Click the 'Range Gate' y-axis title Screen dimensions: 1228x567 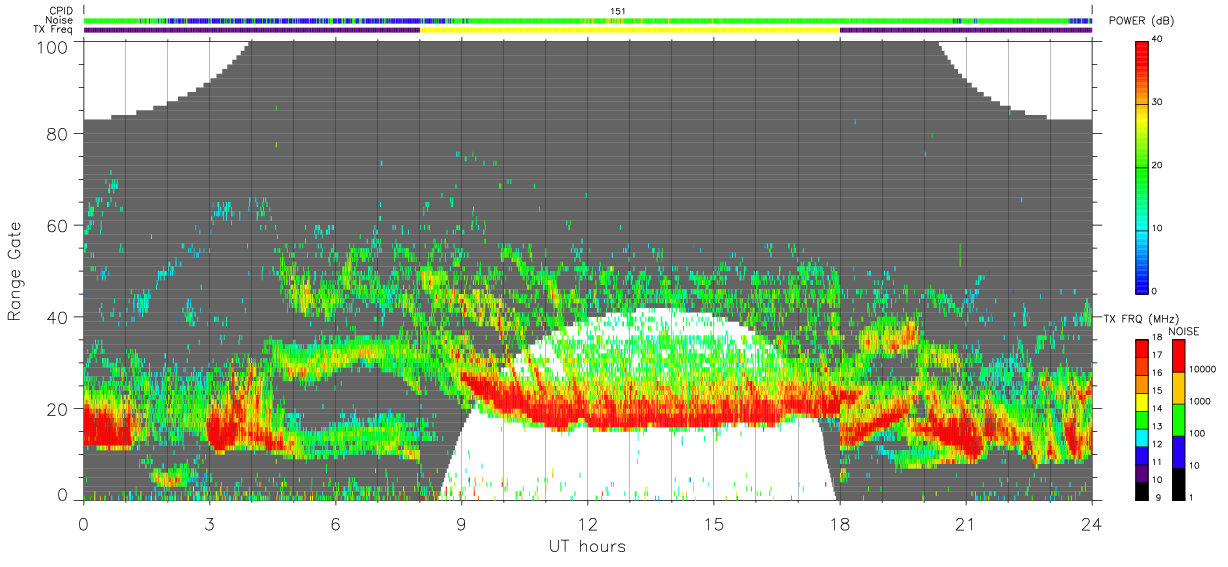pos(15,271)
